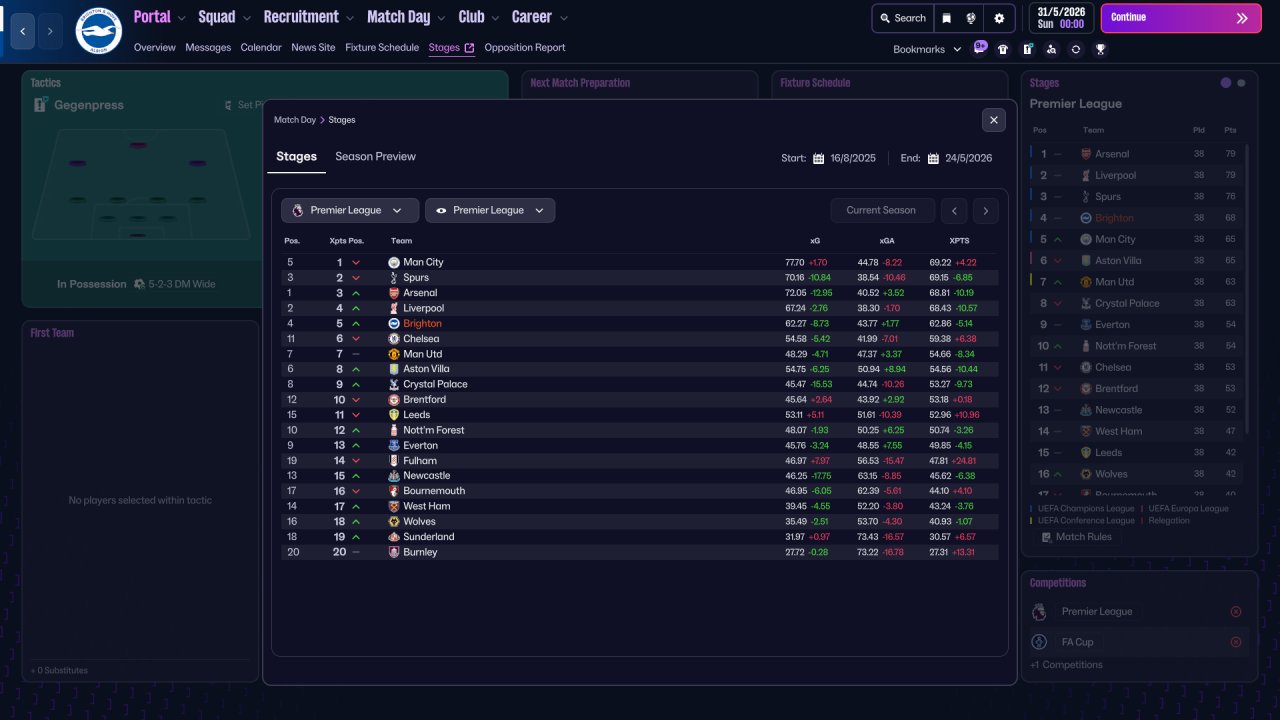Screen dimensions: 1280x720
Task: Select the Stages tab in dialog
Action: tap(296, 156)
